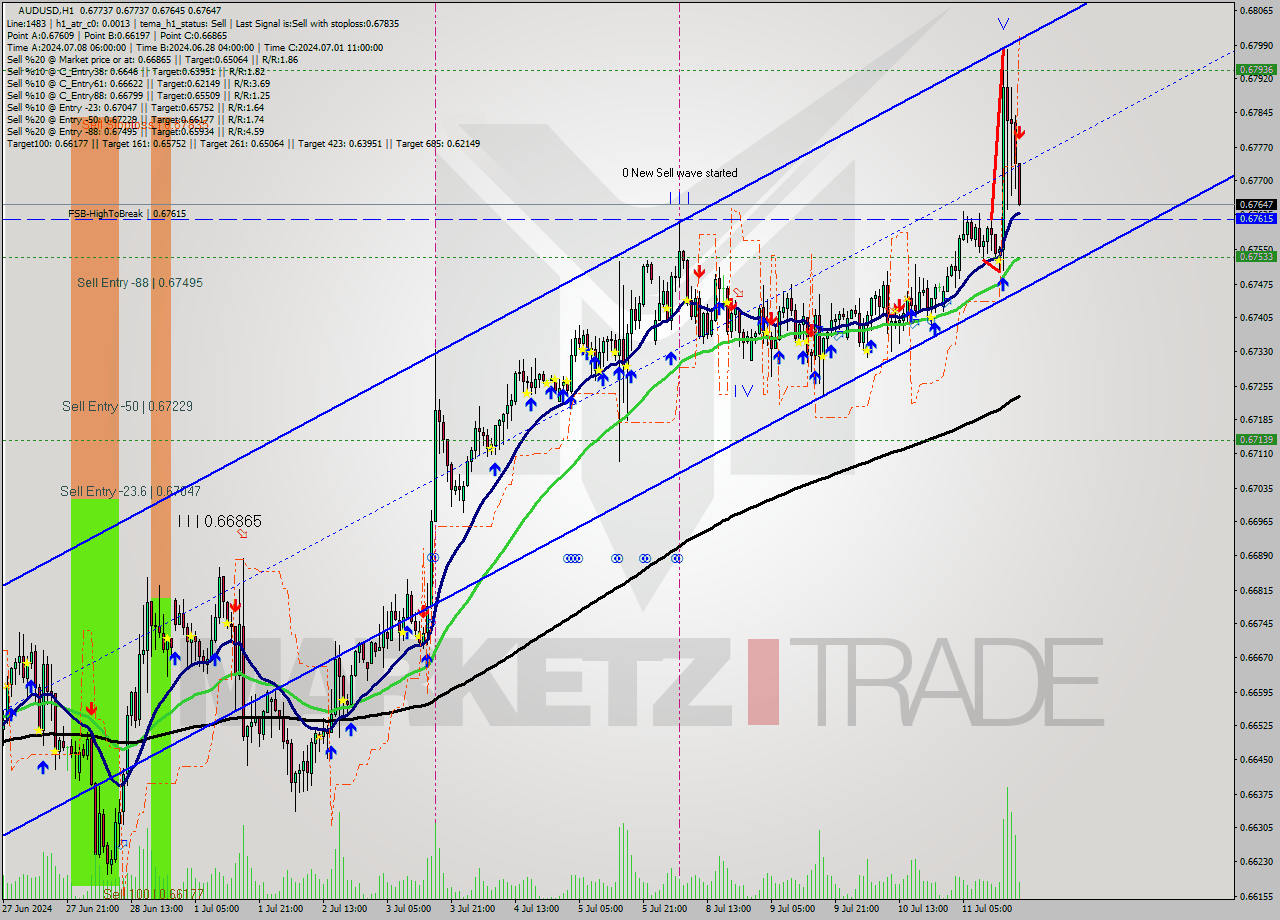Click the 0.67405 price axis value

1256,318
